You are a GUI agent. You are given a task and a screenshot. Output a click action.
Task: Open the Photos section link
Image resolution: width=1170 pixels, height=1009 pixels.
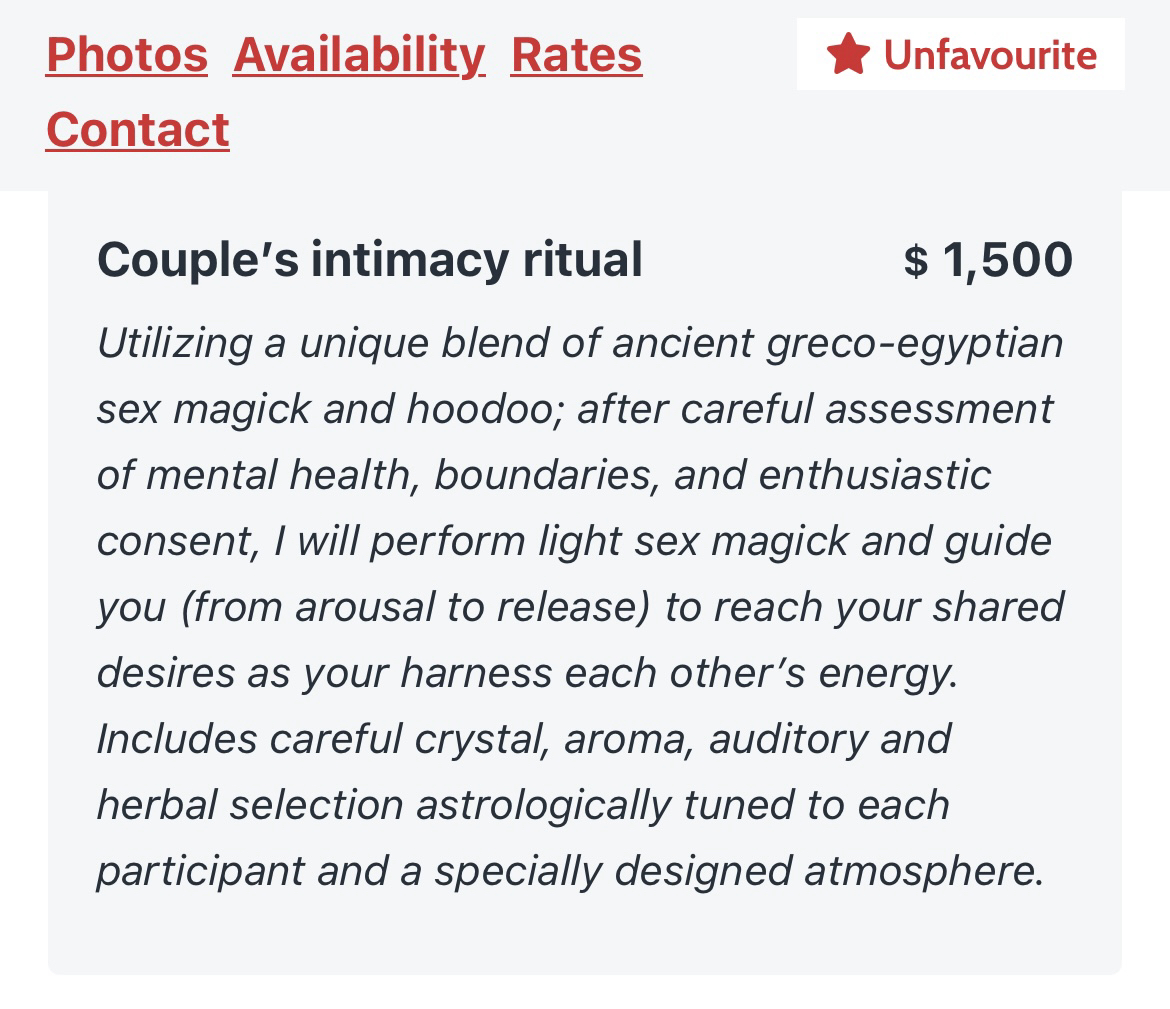point(127,54)
